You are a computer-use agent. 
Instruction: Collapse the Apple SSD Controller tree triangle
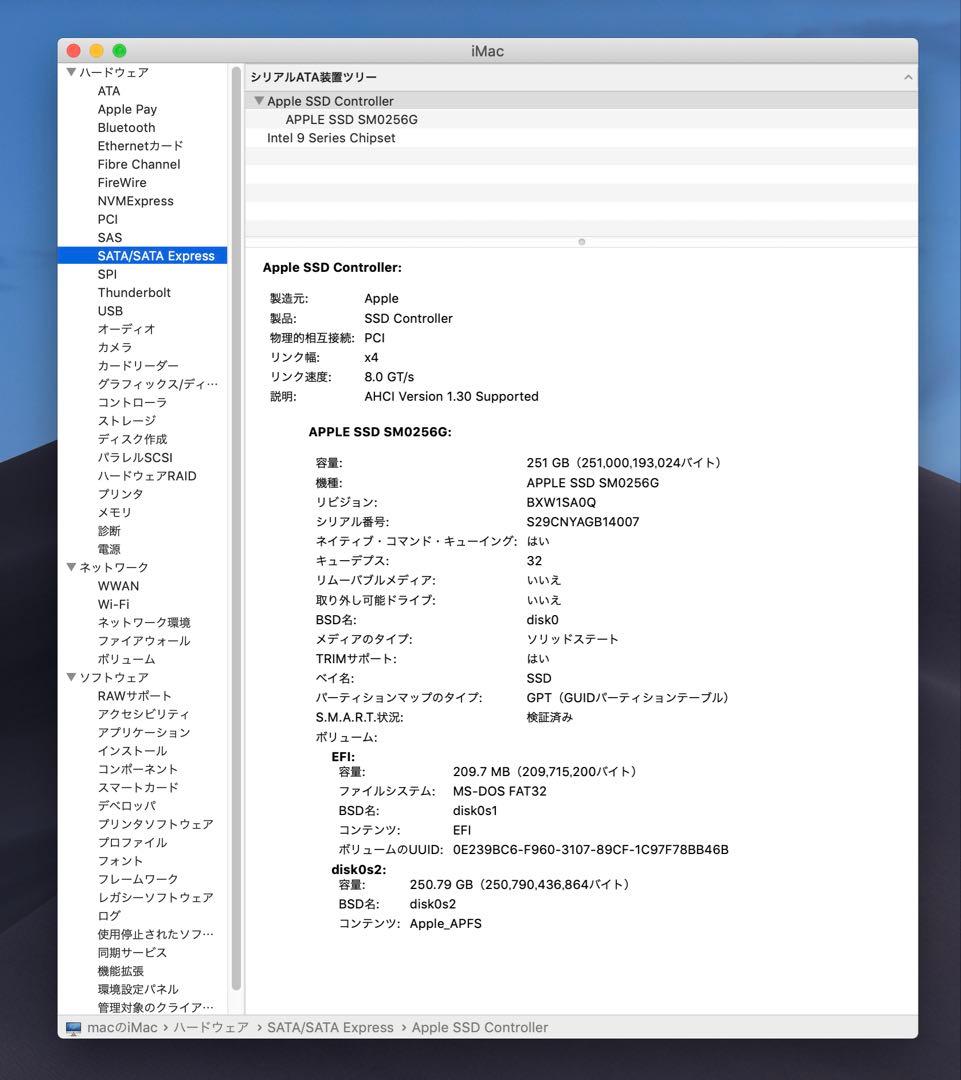pos(259,101)
